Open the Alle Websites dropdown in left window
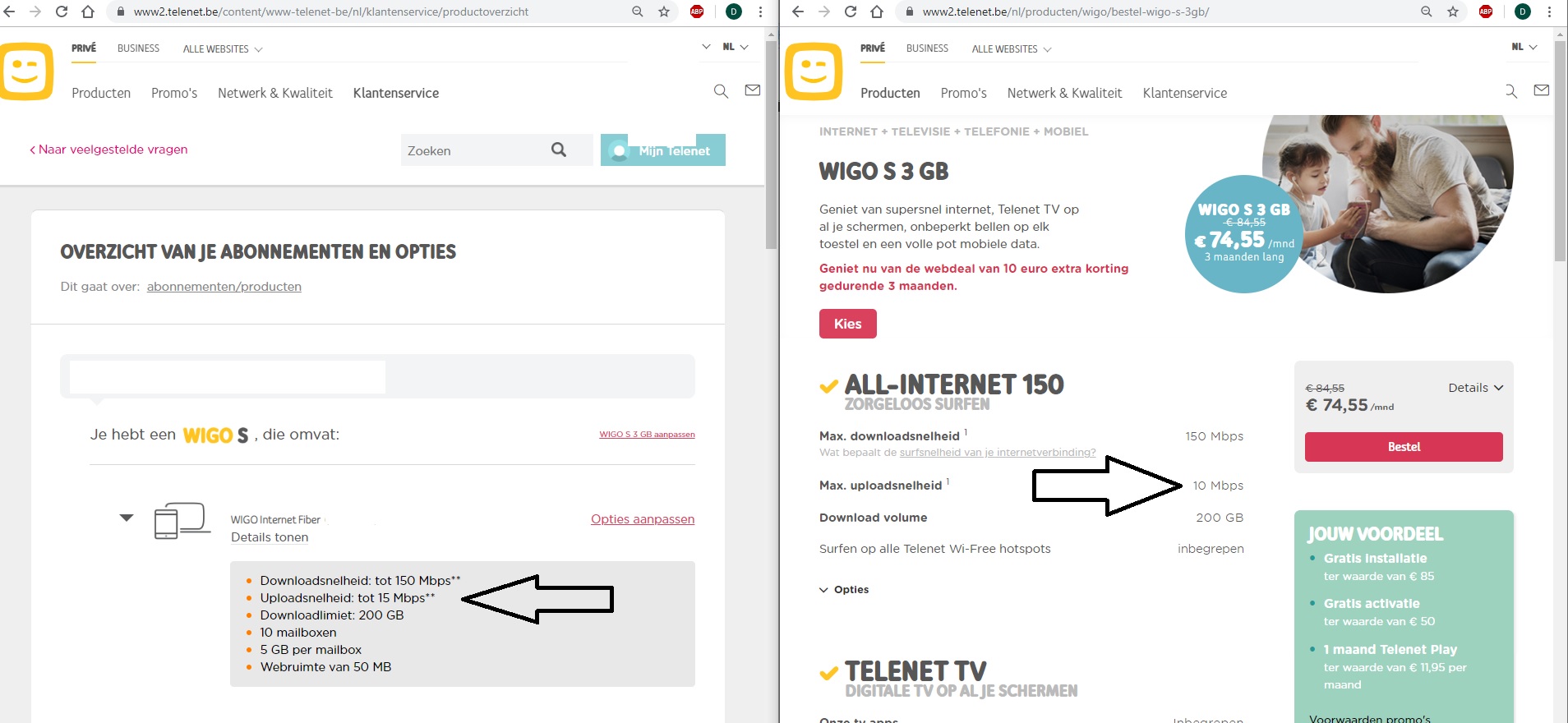The height and width of the screenshot is (723, 1568). click(x=222, y=49)
